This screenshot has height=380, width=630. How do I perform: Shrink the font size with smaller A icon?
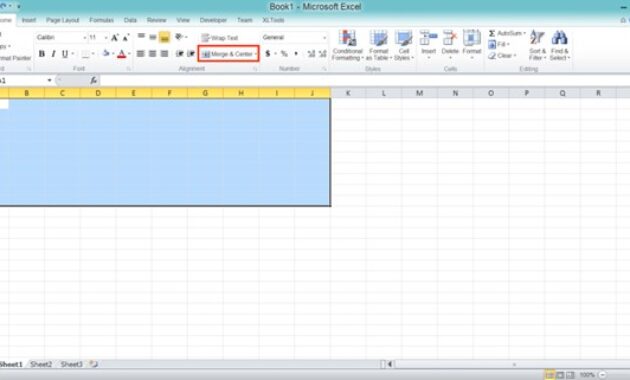[x=126, y=38]
